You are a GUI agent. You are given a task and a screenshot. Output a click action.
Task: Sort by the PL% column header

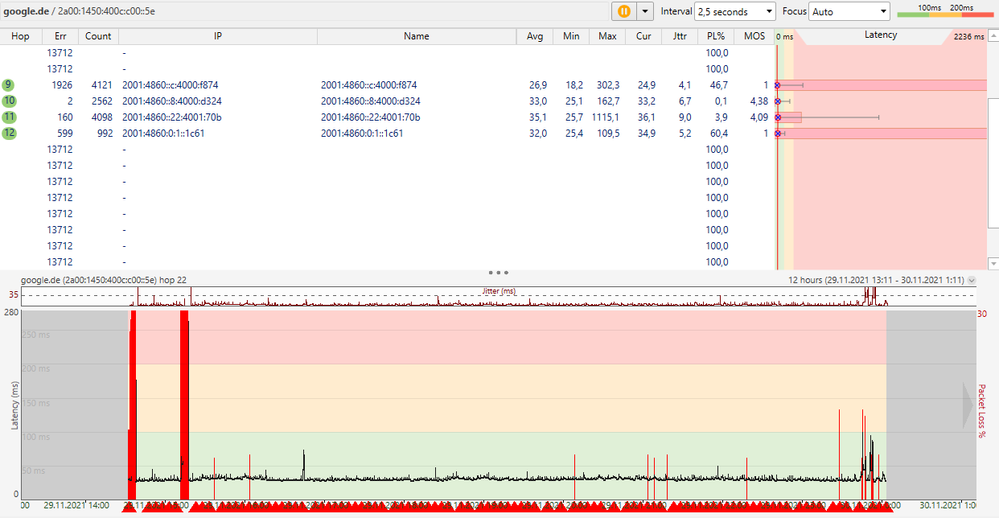(x=715, y=36)
